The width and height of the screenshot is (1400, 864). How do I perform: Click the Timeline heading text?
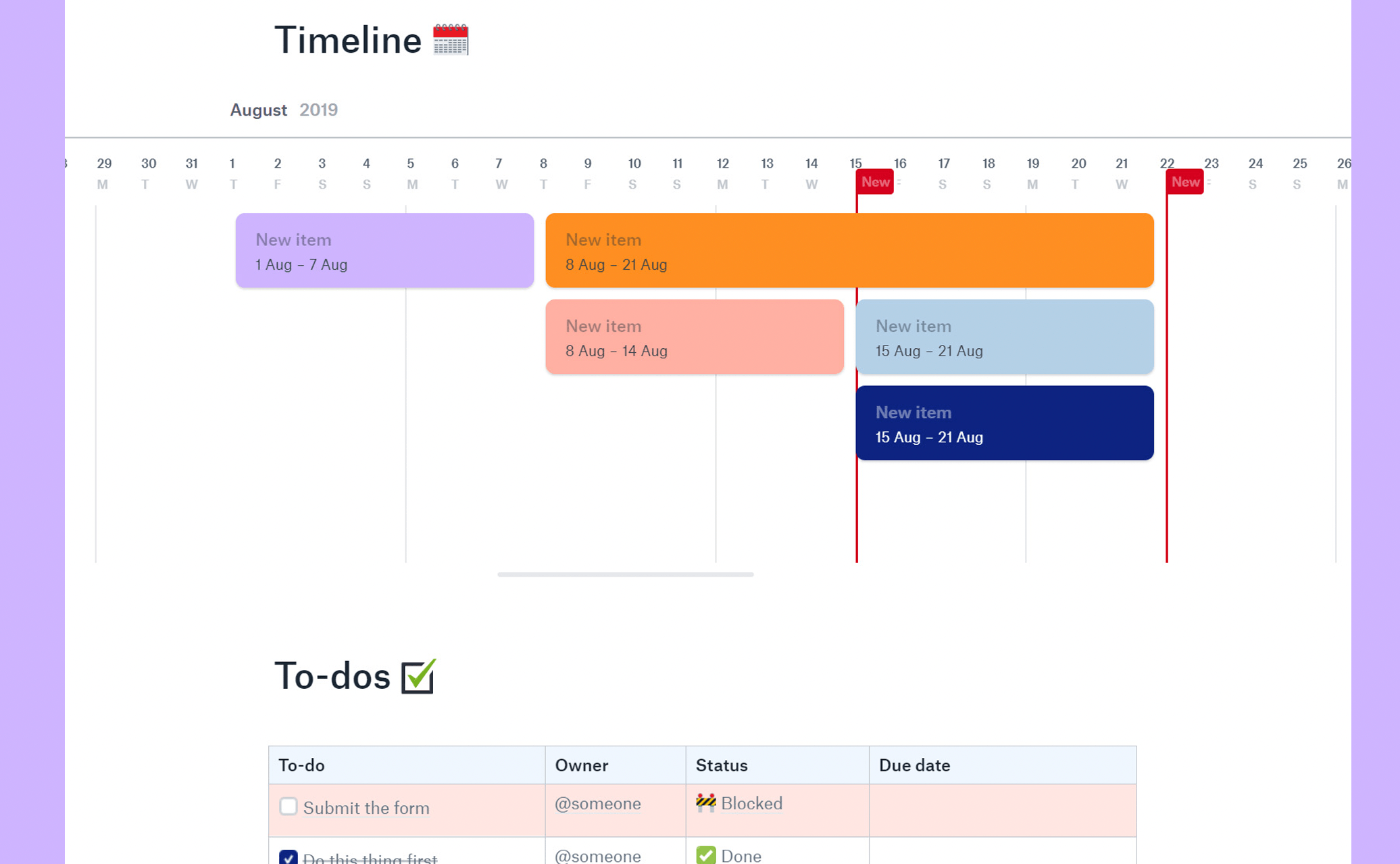click(x=348, y=40)
